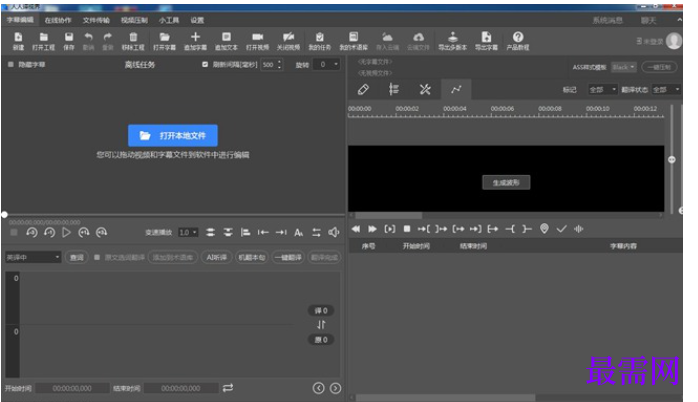Toggle the refresh interval checkbox
This screenshot has width=698, height=402.
[x=205, y=65]
